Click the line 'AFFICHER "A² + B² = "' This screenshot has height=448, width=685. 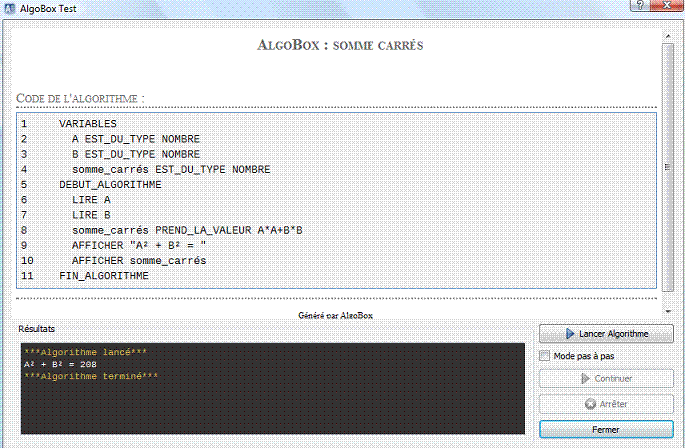(x=139, y=246)
